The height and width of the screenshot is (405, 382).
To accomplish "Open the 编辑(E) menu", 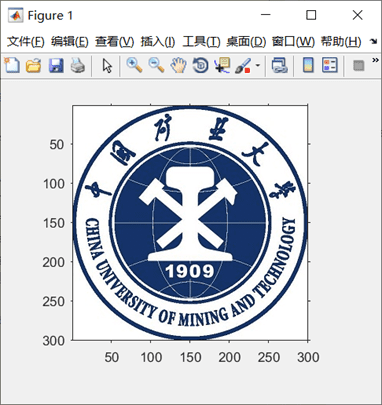I will [x=70, y=42].
